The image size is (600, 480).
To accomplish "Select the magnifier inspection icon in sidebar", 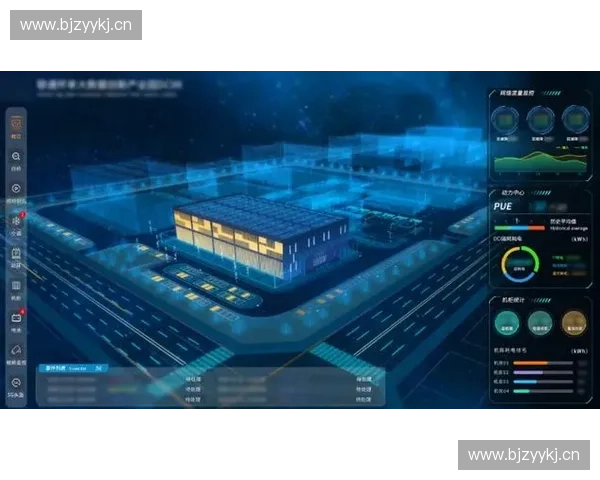I will point(16,157).
